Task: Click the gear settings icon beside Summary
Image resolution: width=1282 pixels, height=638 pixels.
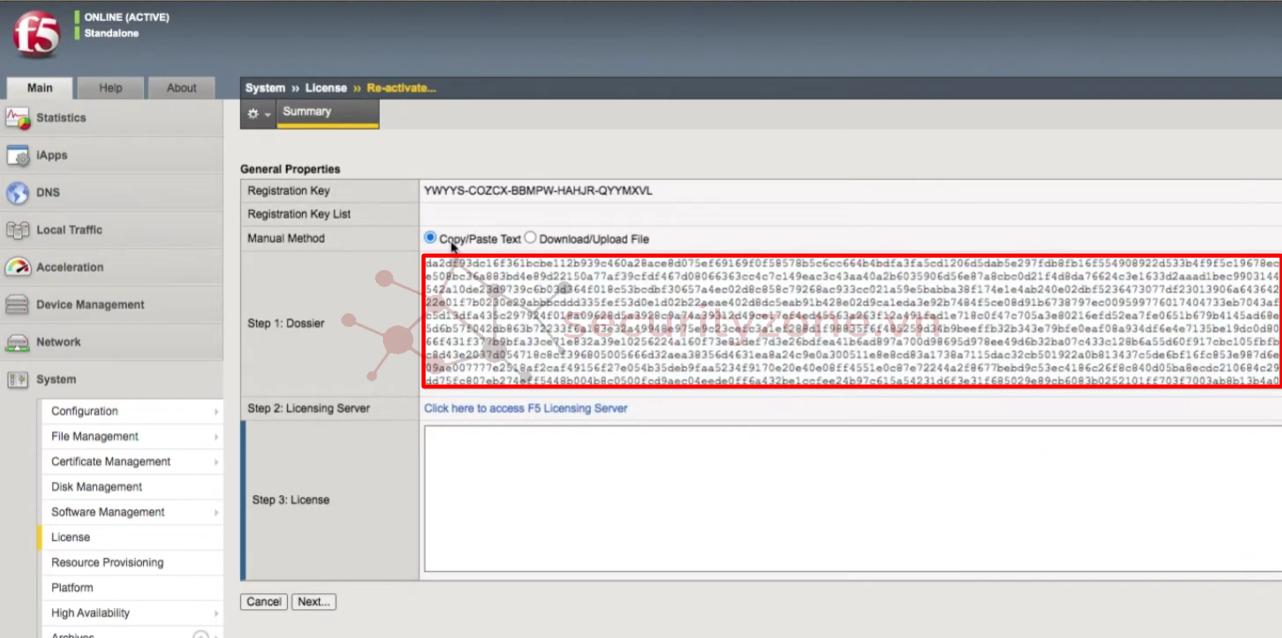Action: point(253,114)
